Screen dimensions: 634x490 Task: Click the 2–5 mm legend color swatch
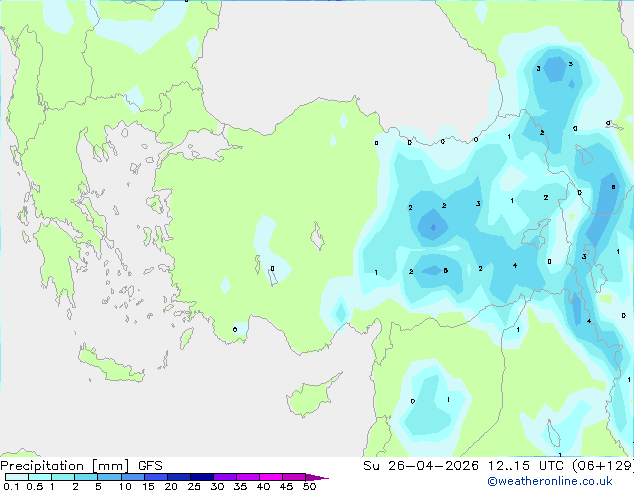86,477
